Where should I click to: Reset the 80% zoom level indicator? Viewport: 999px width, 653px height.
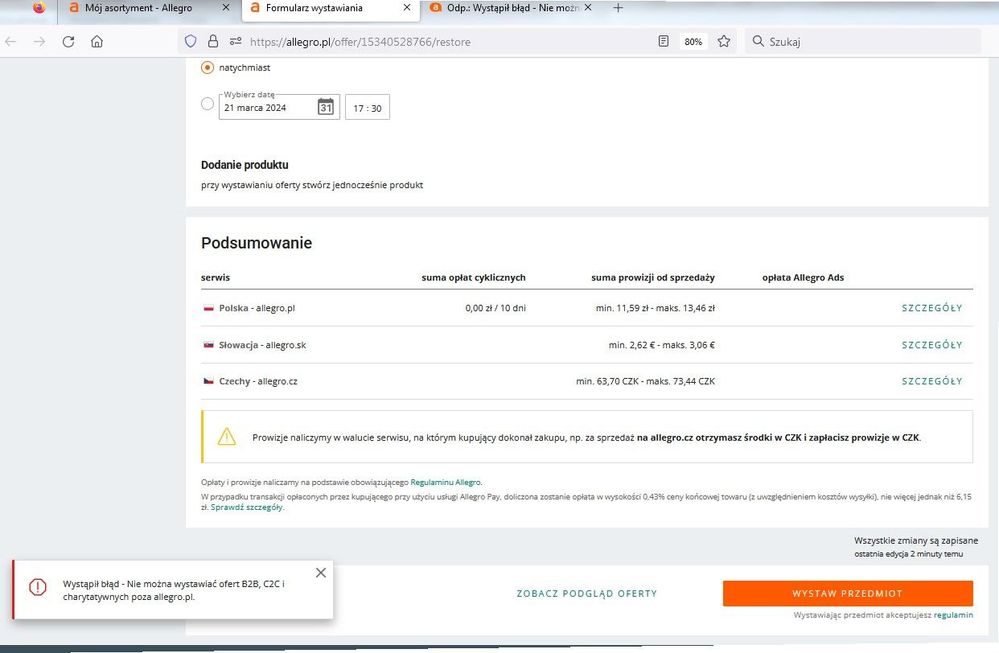(693, 42)
